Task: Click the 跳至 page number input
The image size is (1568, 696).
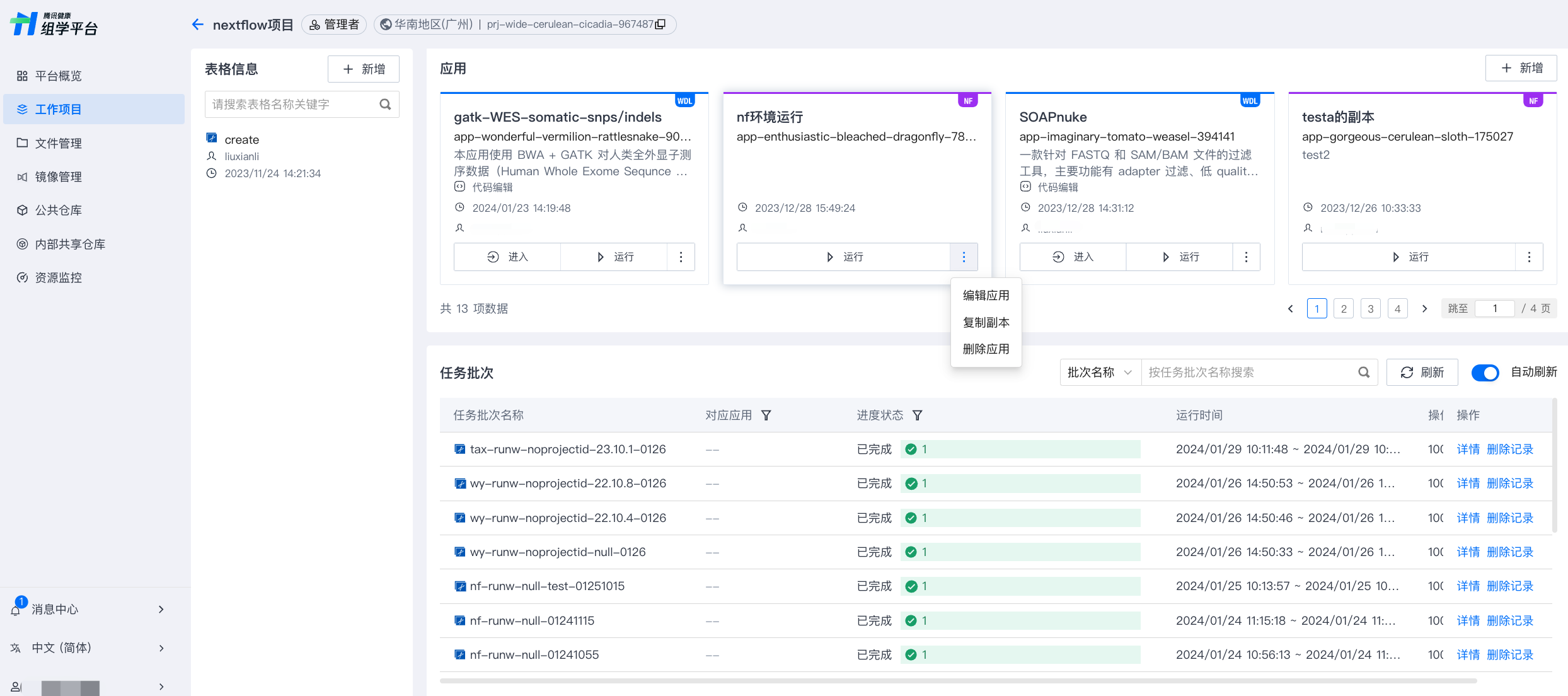Action: tap(1494, 309)
